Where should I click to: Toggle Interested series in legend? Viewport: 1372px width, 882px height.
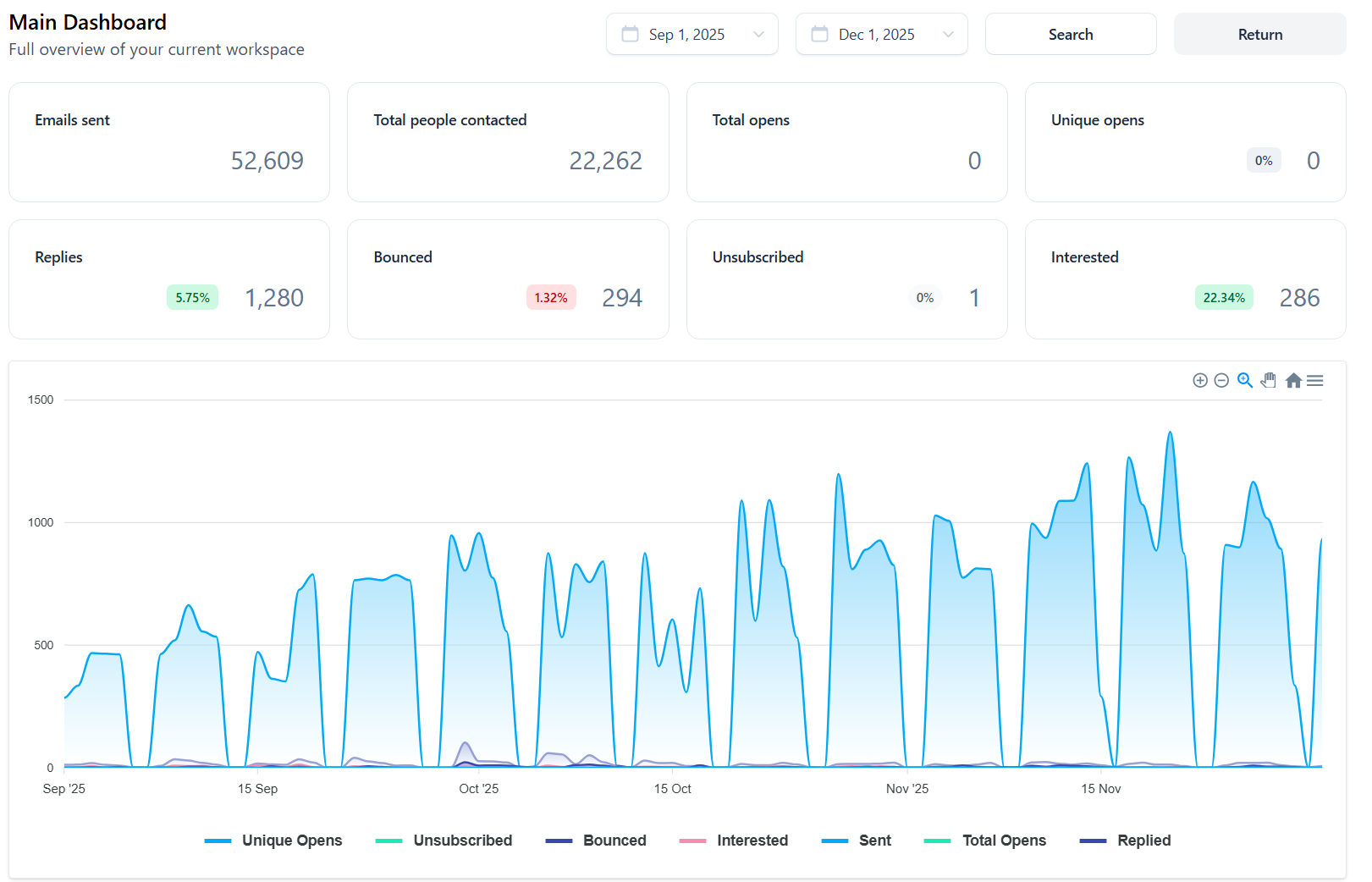coord(733,841)
